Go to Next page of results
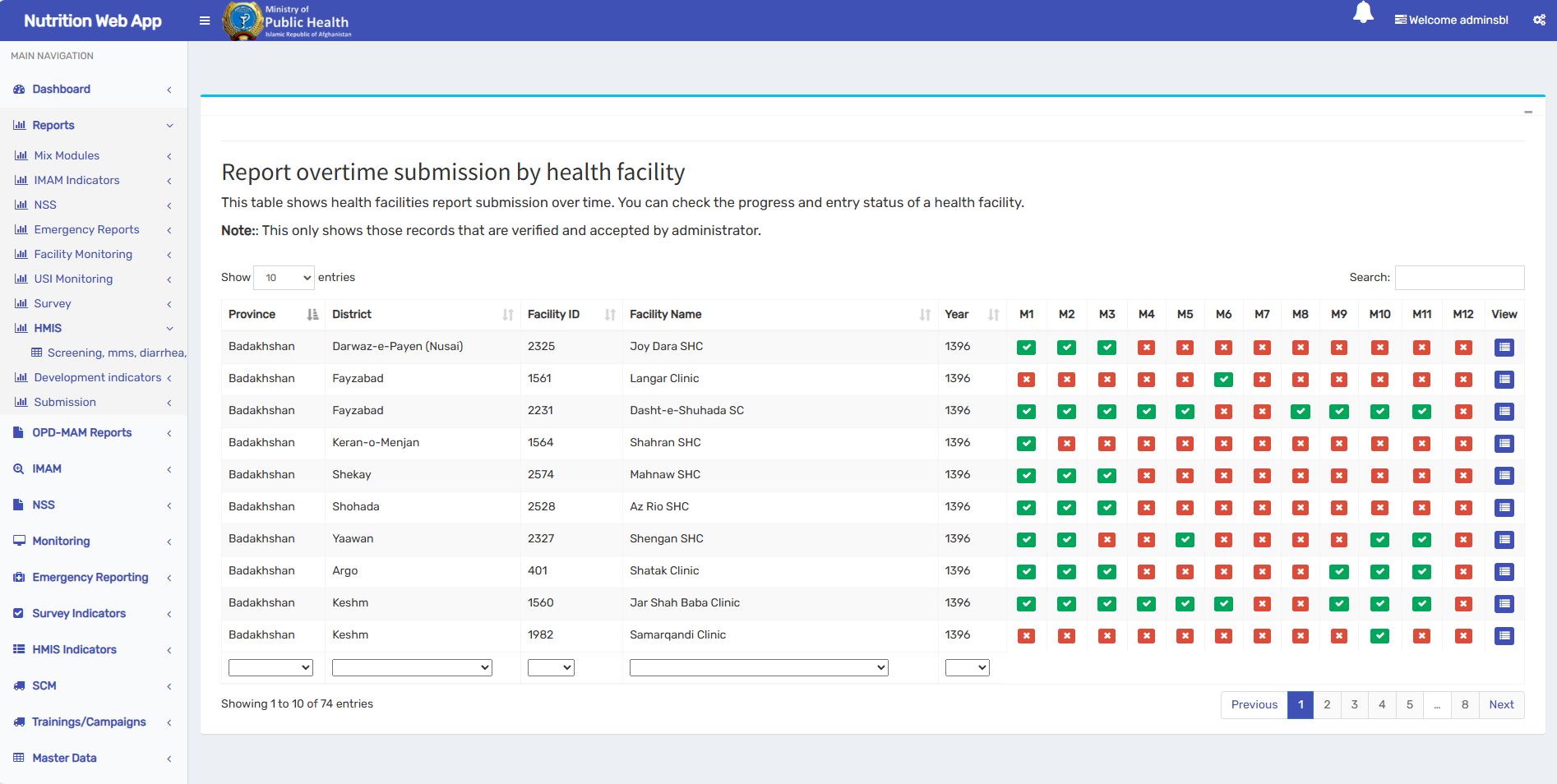 (1500, 705)
